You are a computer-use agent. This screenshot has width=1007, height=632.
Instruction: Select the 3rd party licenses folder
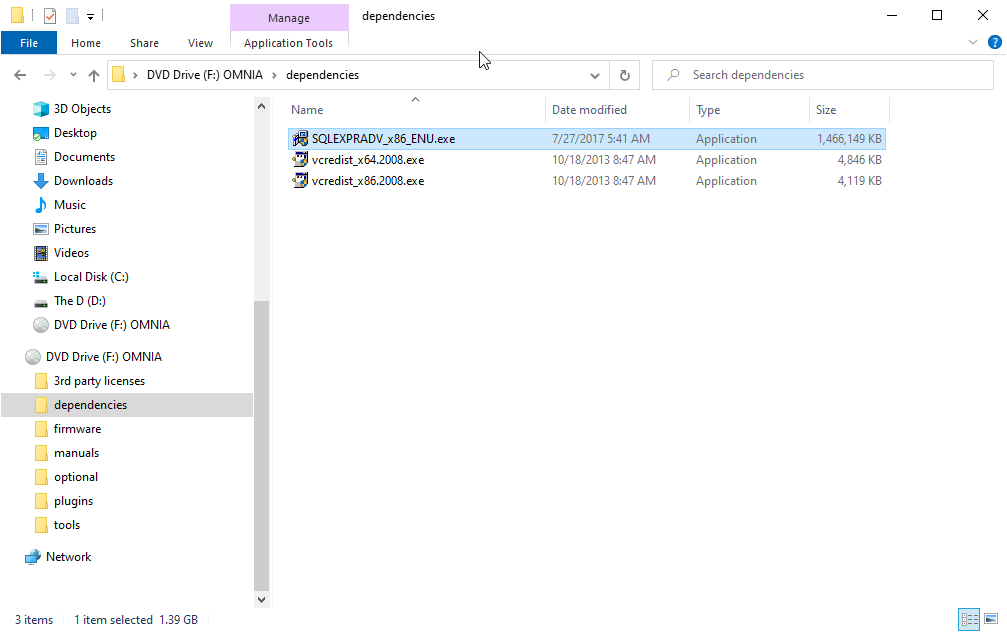point(99,382)
